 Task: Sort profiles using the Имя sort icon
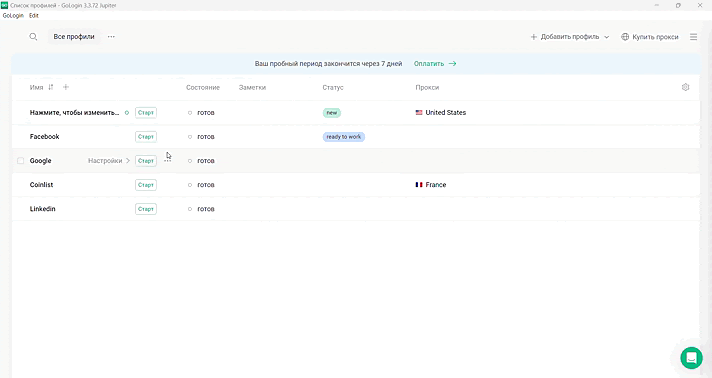[51, 87]
